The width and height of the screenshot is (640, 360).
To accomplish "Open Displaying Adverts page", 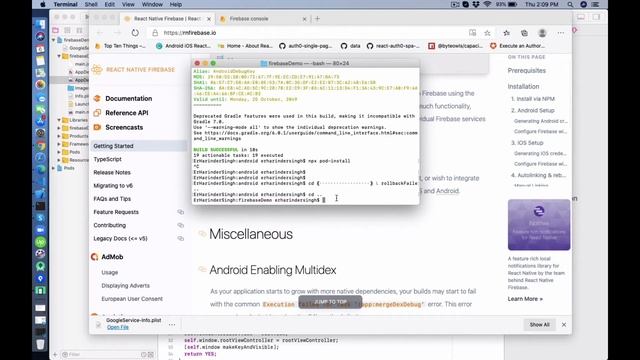I will point(125,286).
